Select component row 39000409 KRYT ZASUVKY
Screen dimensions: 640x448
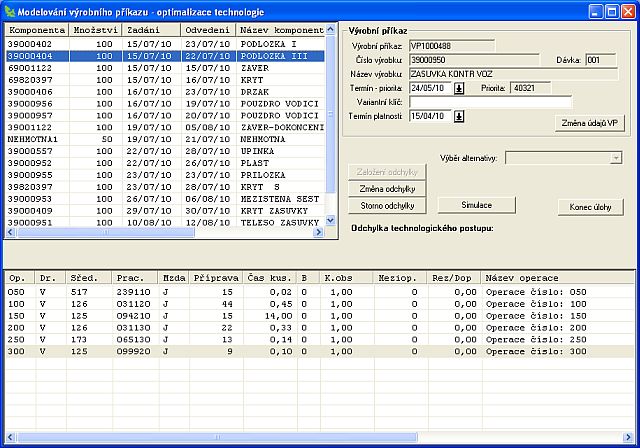click(x=165, y=211)
